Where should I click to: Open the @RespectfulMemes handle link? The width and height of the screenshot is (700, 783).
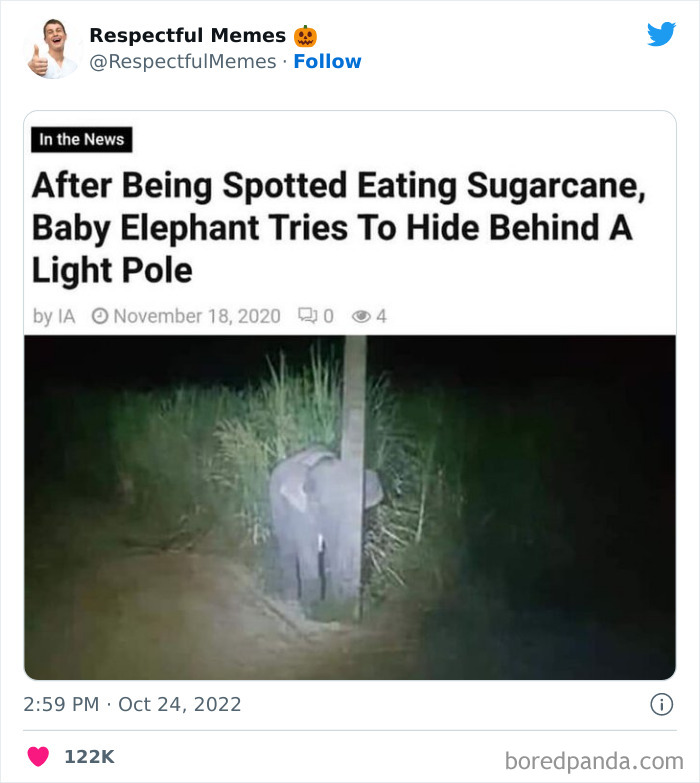[x=182, y=62]
